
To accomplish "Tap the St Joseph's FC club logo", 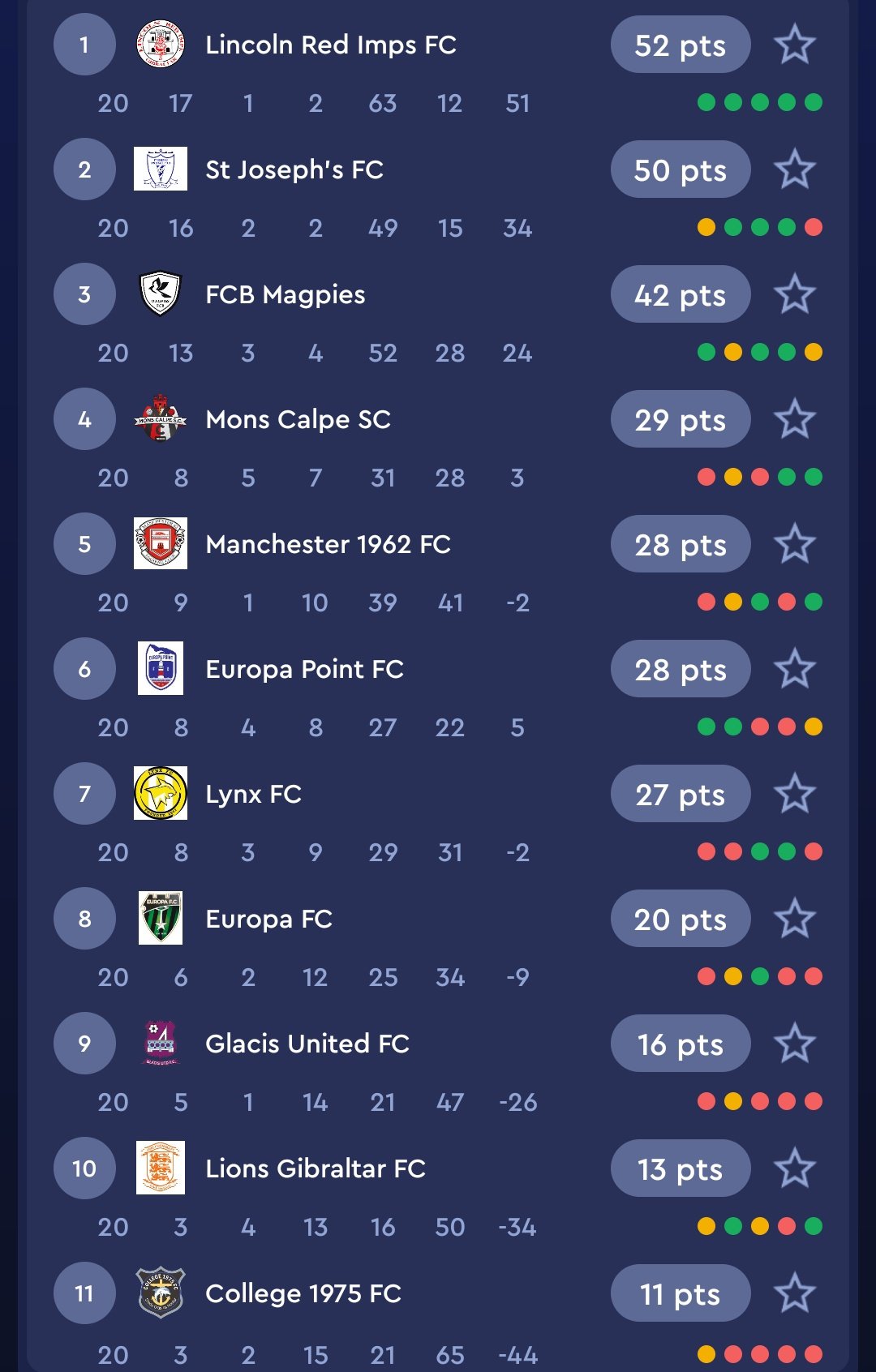I will tap(161, 169).
